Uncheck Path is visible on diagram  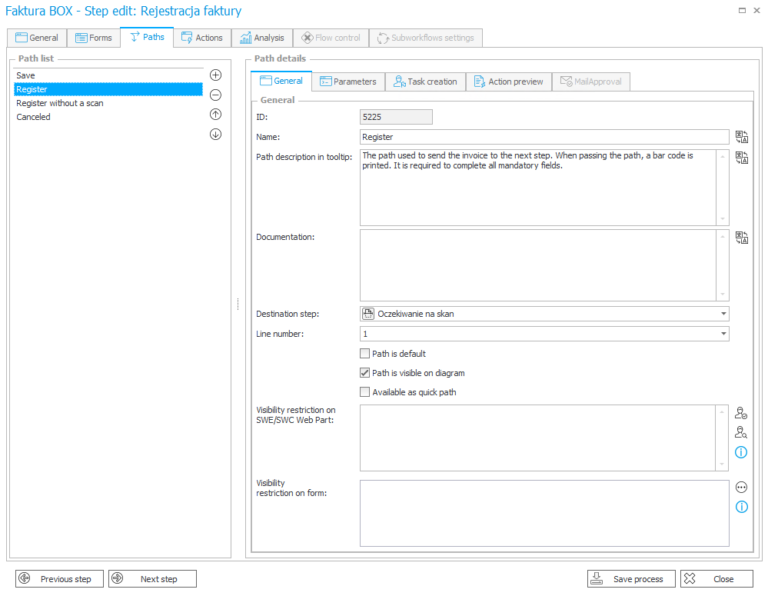click(x=364, y=373)
